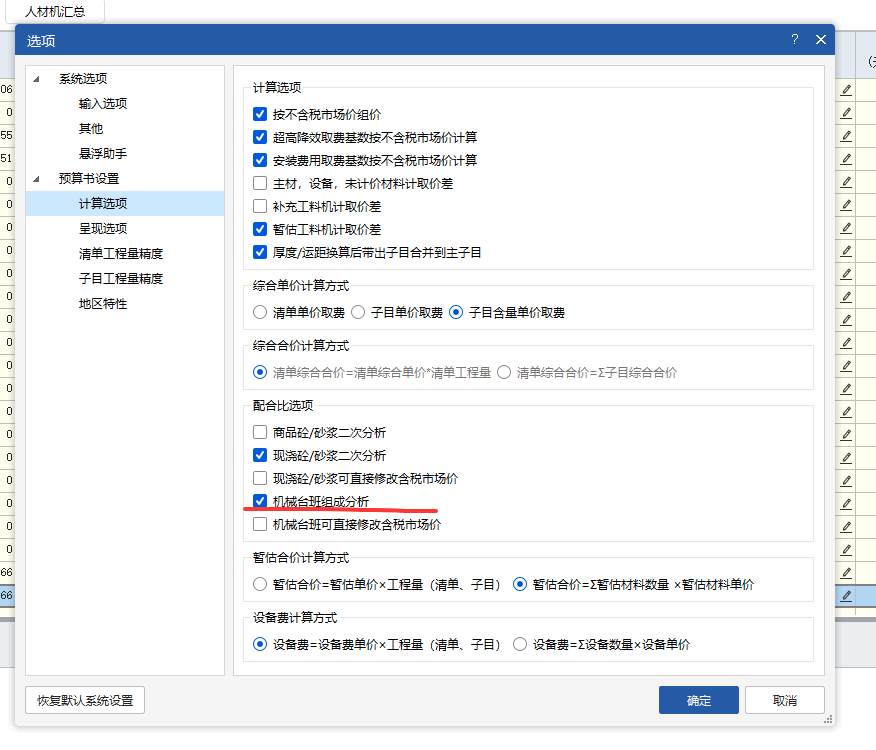Collapse the 系统选项 tree node
876x750 pixels.
point(36,78)
